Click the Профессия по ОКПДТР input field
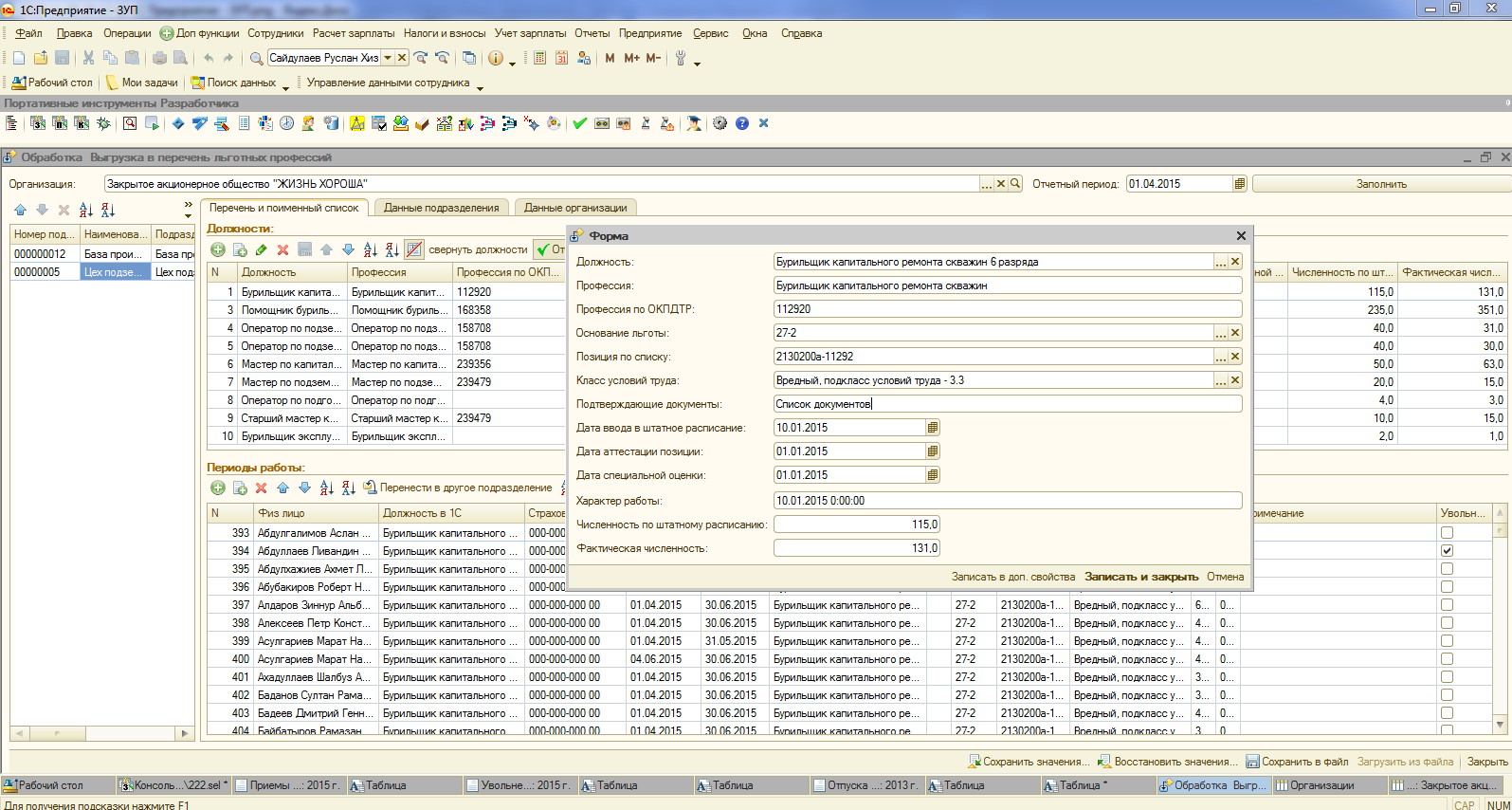The height and width of the screenshot is (810, 1512). (1008, 309)
